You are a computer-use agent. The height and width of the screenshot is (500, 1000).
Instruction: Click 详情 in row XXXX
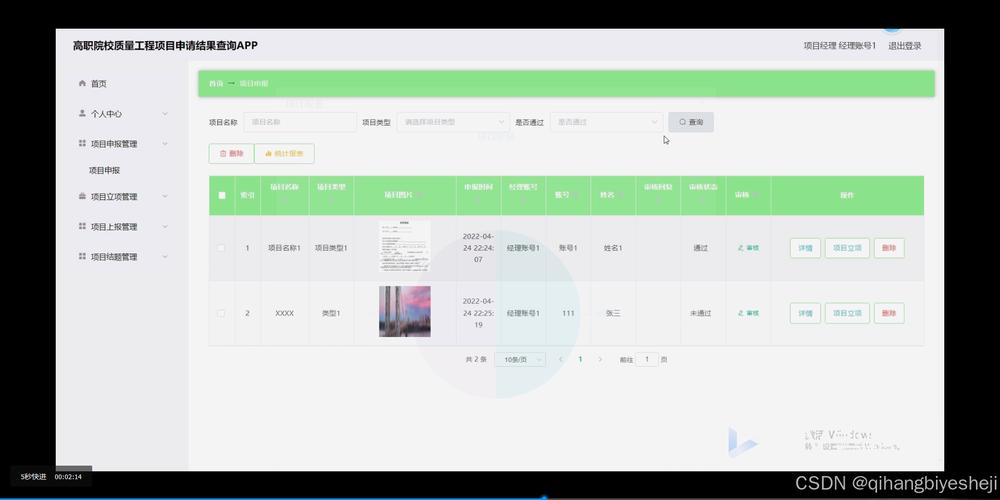[805, 313]
